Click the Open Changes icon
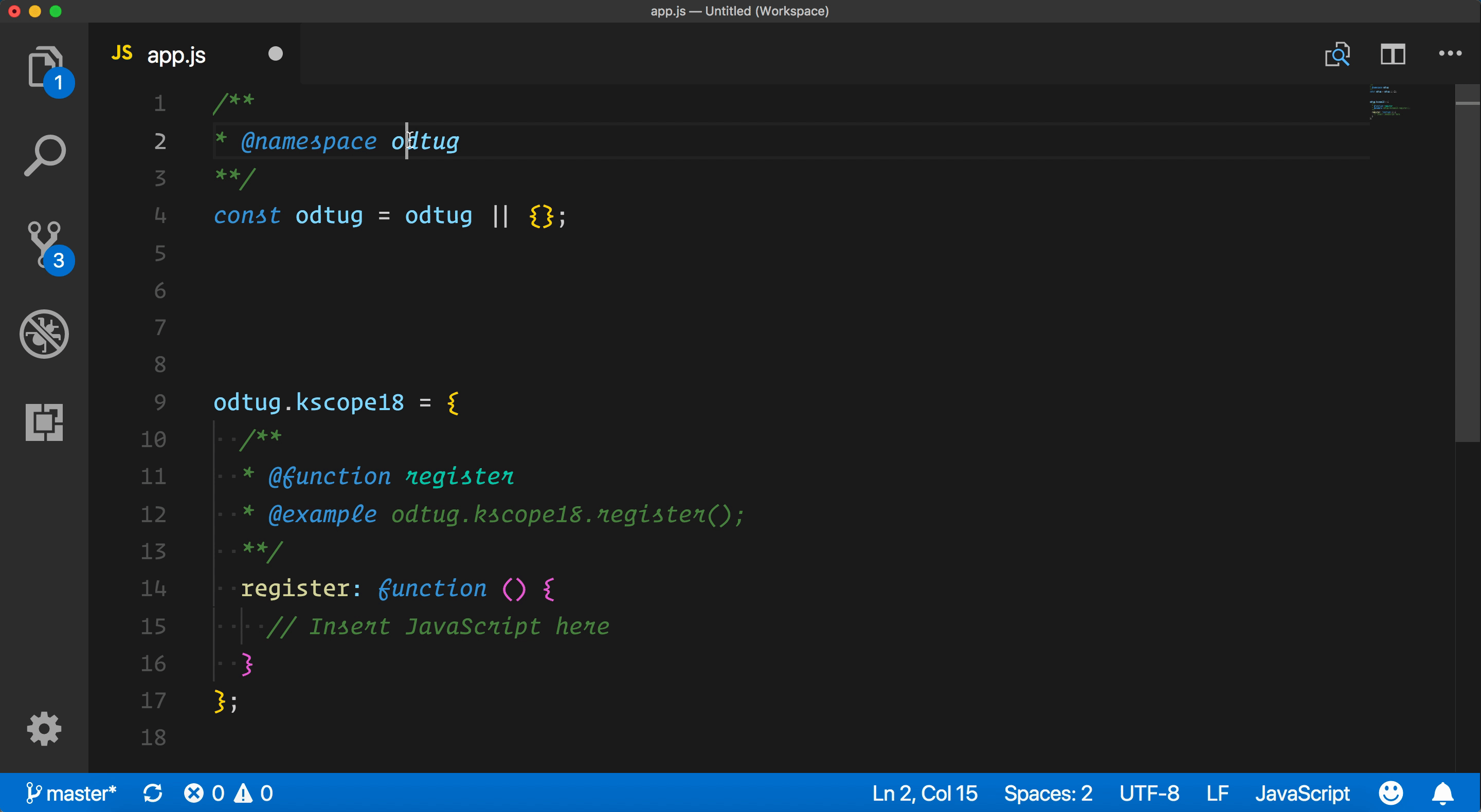 [1337, 54]
